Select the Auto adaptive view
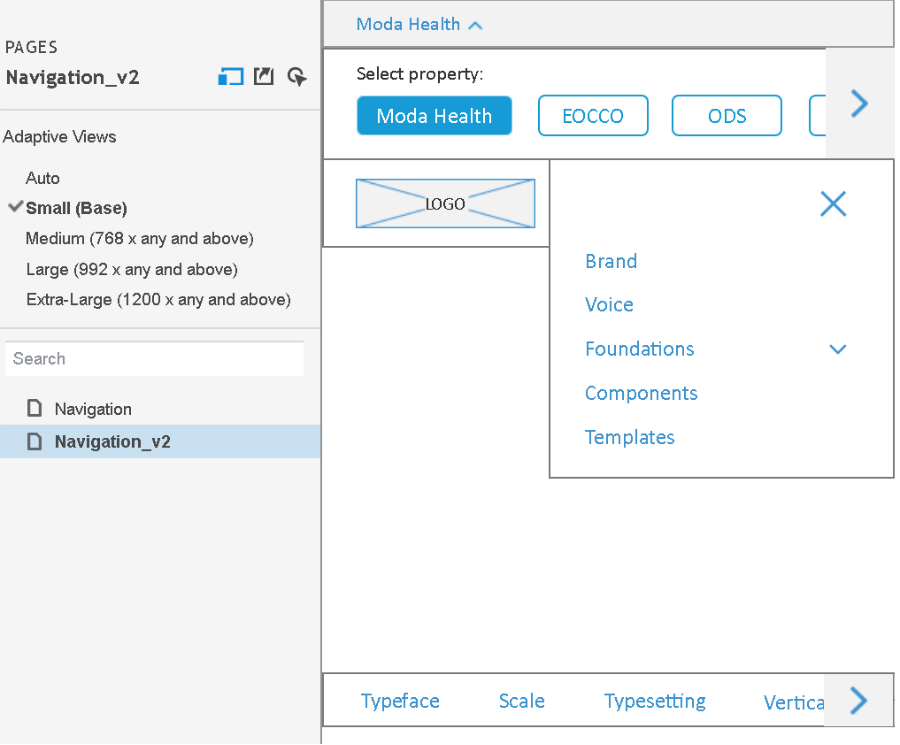This screenshot has height=745, width=900. pyautogui.click(x=43, y=178)
